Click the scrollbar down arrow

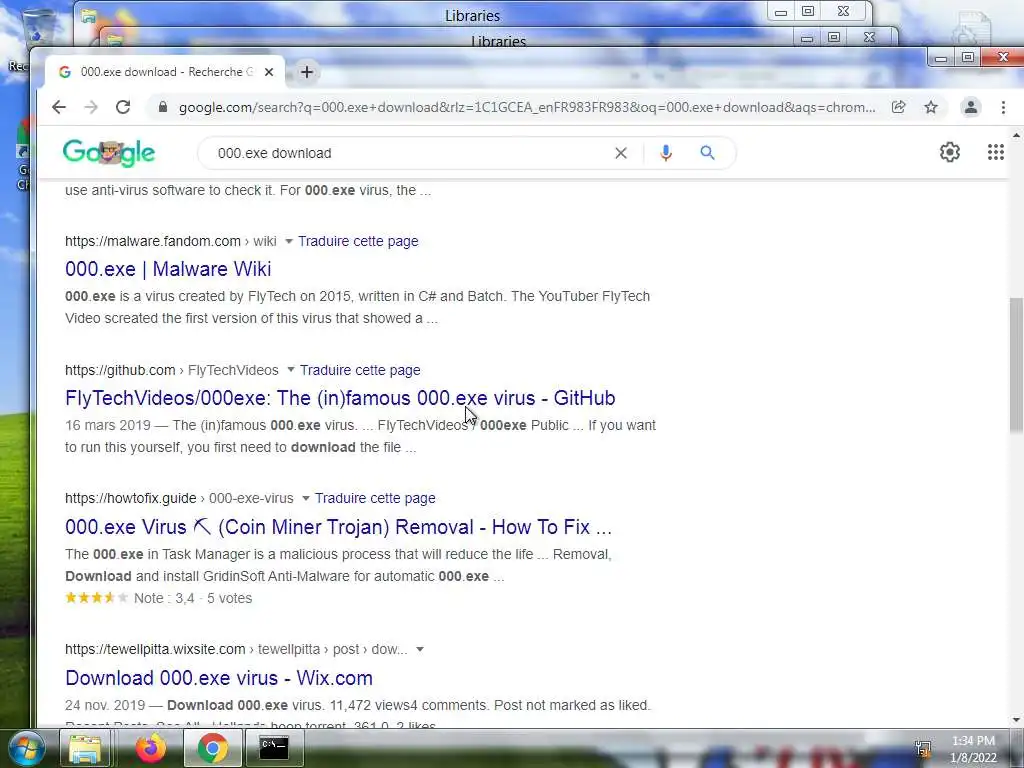(x=1016, y=720)
